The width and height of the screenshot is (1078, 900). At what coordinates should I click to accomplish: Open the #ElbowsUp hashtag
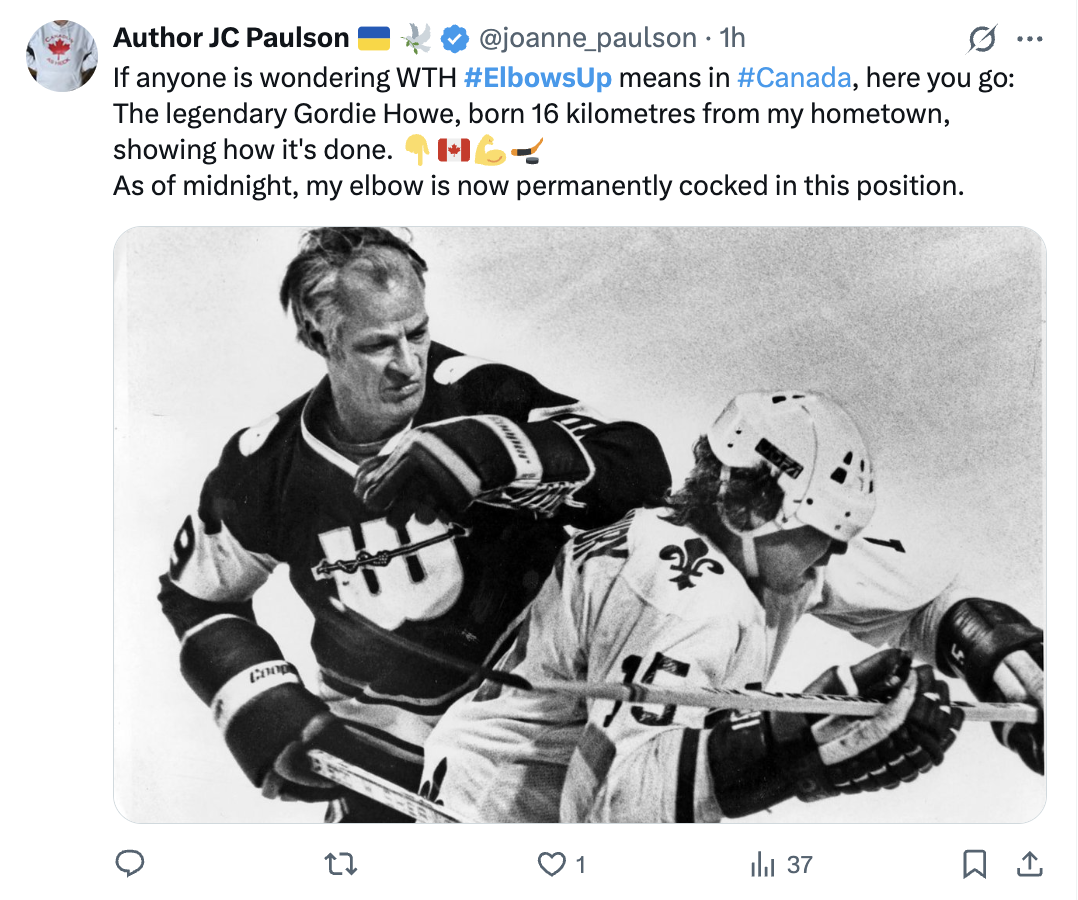[x=538, y=77]
